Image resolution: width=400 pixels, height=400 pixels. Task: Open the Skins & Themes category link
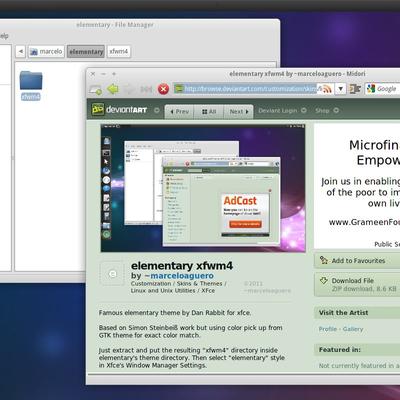point(199,283)
